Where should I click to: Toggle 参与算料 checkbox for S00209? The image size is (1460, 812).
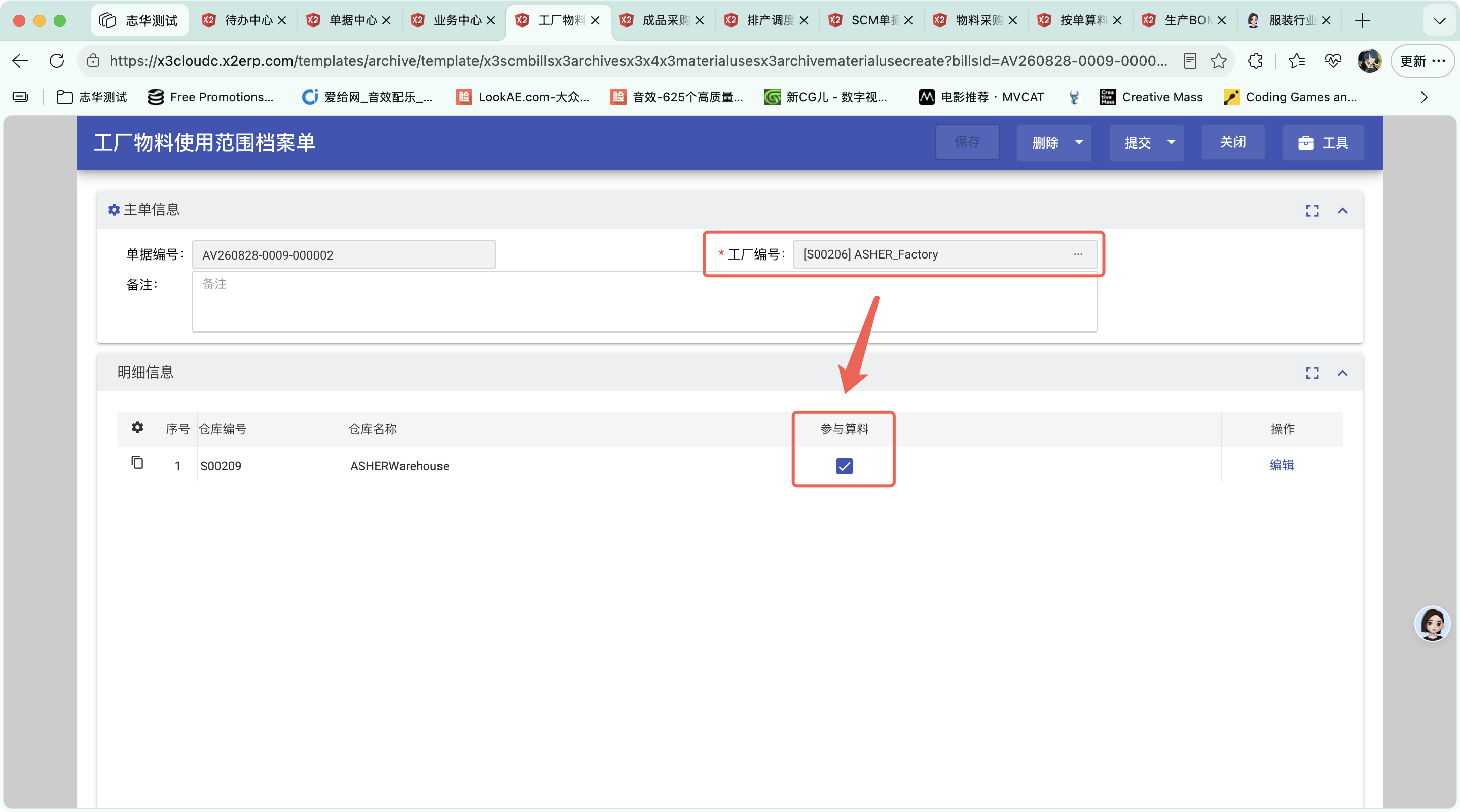coord(844,466)
